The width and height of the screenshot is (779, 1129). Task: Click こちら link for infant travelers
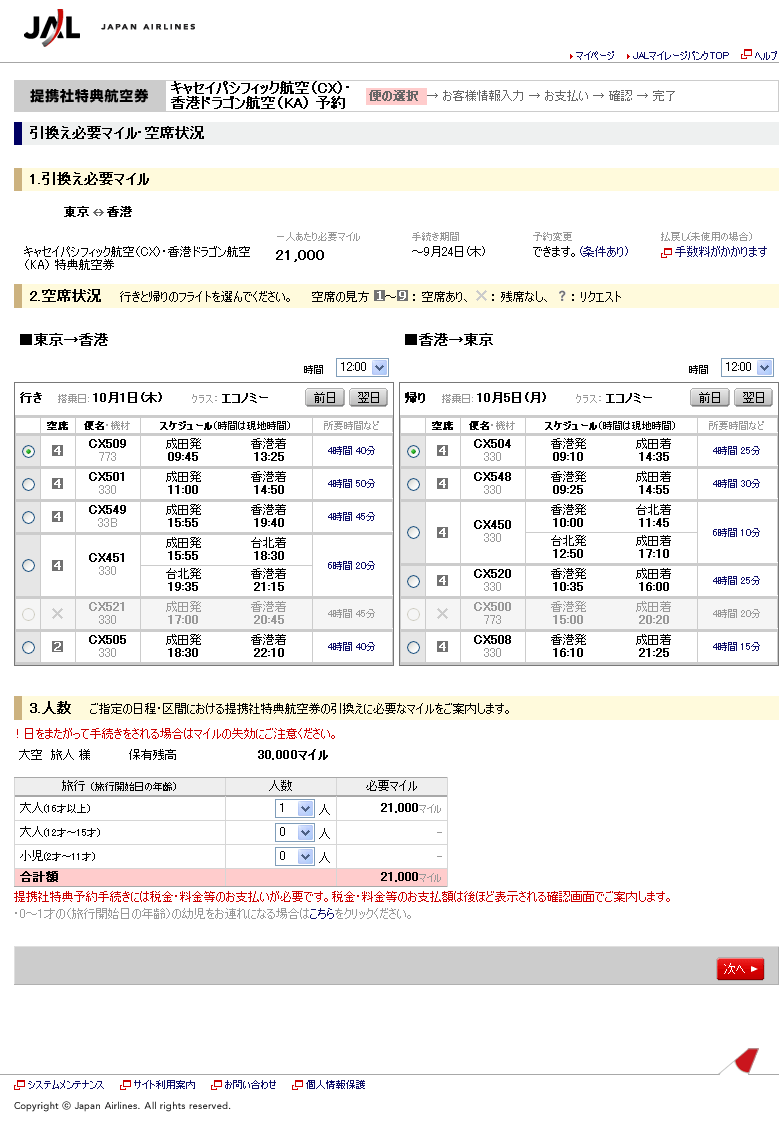(x=321, y=914)
